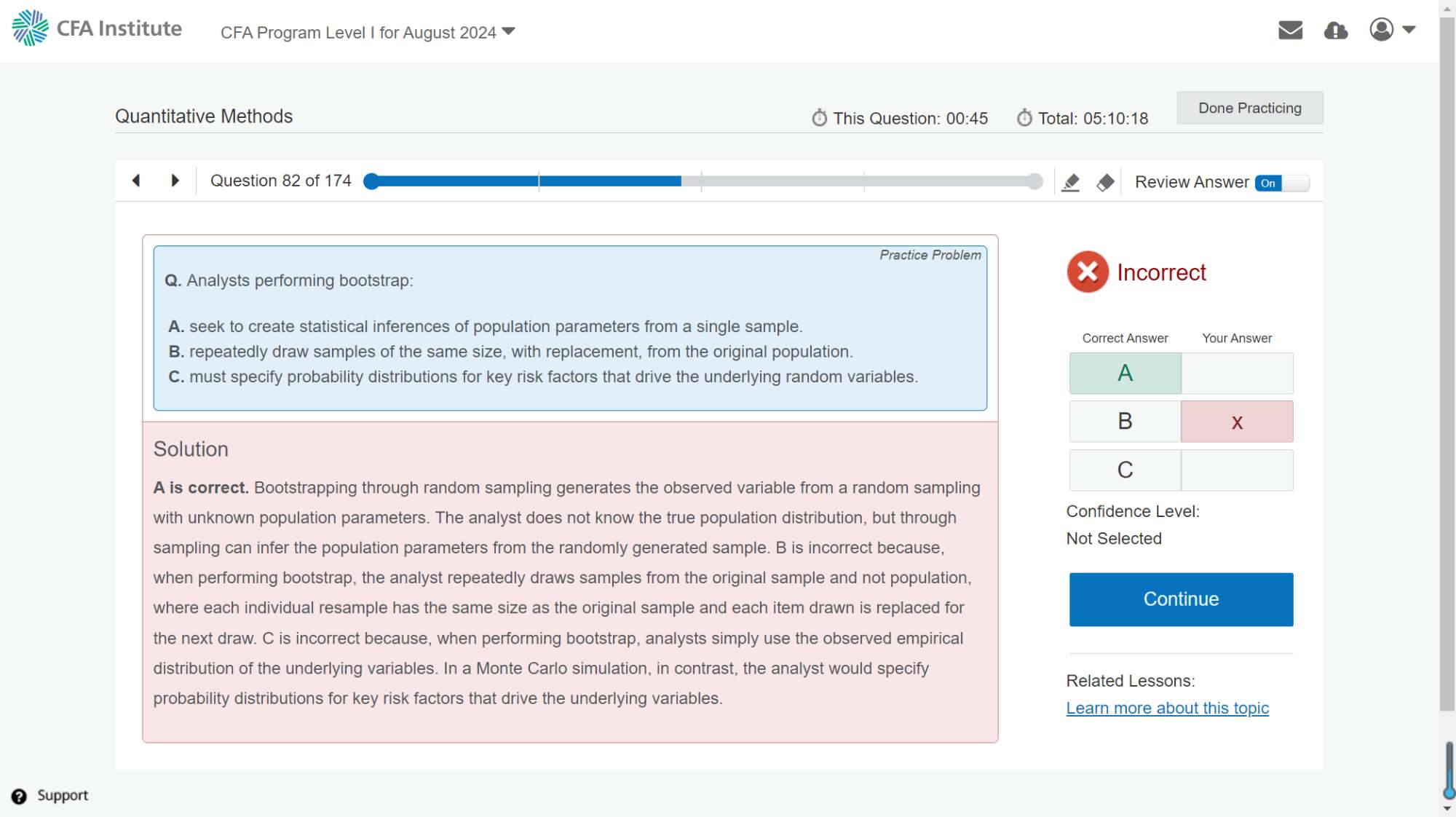Select answer choice A cell
Viewport: 1456px width, 817px height.
coord(1125,374)
